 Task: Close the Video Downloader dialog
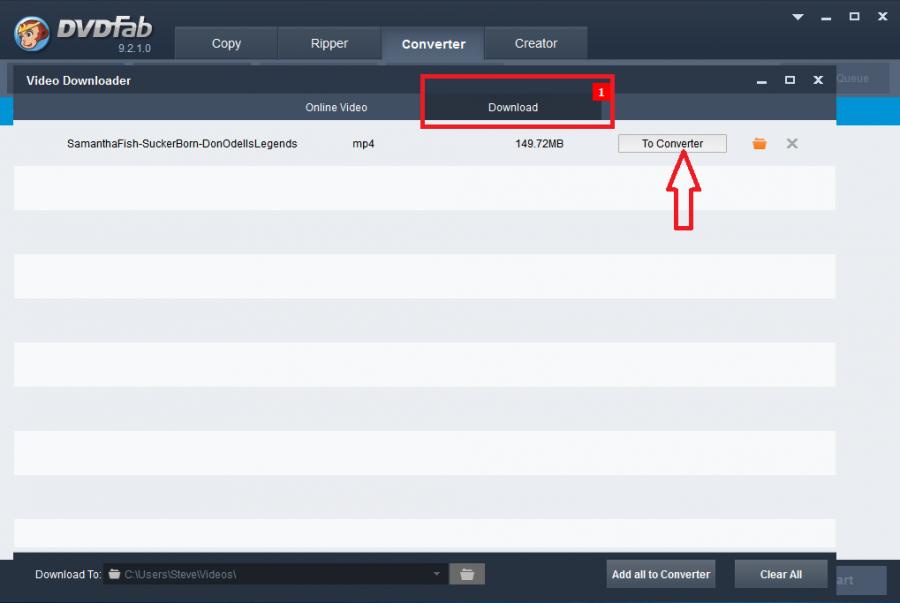[x=818, y=80]
